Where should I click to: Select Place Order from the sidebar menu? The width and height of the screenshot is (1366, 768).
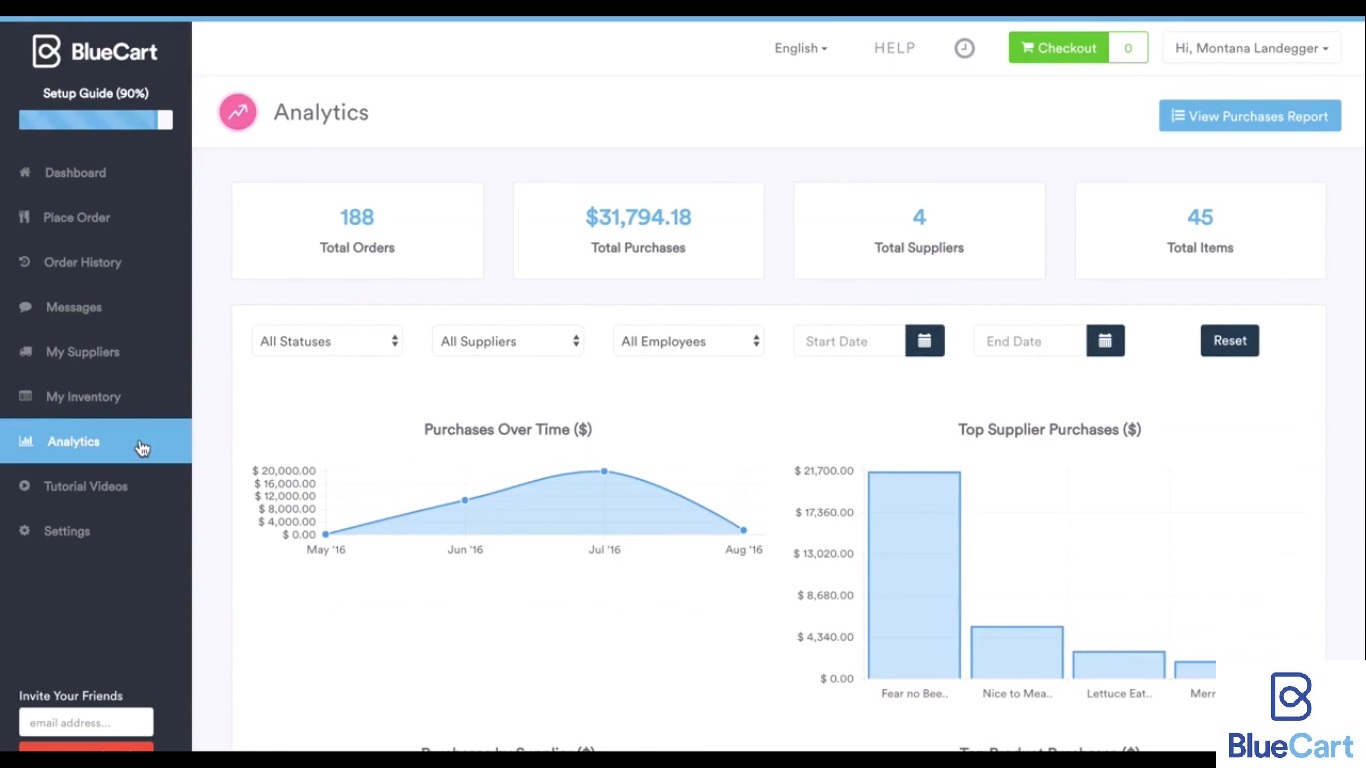tap(76, 217)
